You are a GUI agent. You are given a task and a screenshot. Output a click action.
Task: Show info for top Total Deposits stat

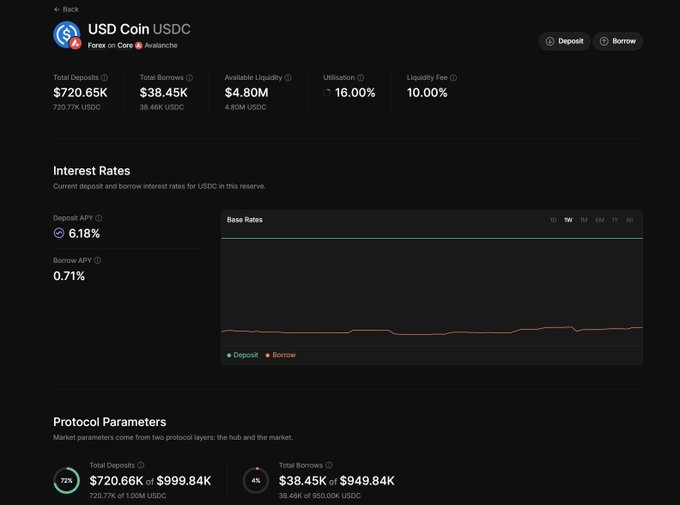(x=105, y=78)
